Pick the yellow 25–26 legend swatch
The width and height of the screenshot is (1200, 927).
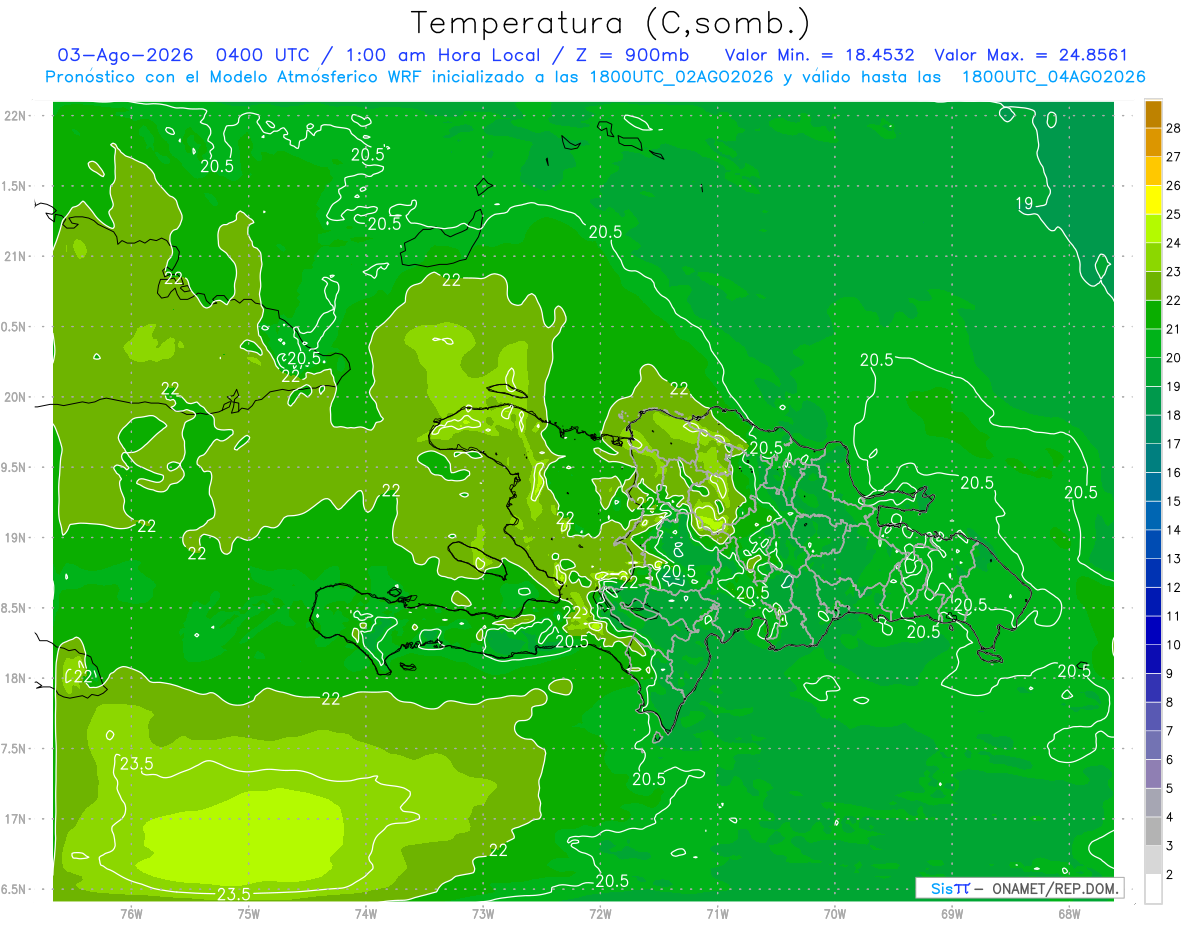(1153, 200)
